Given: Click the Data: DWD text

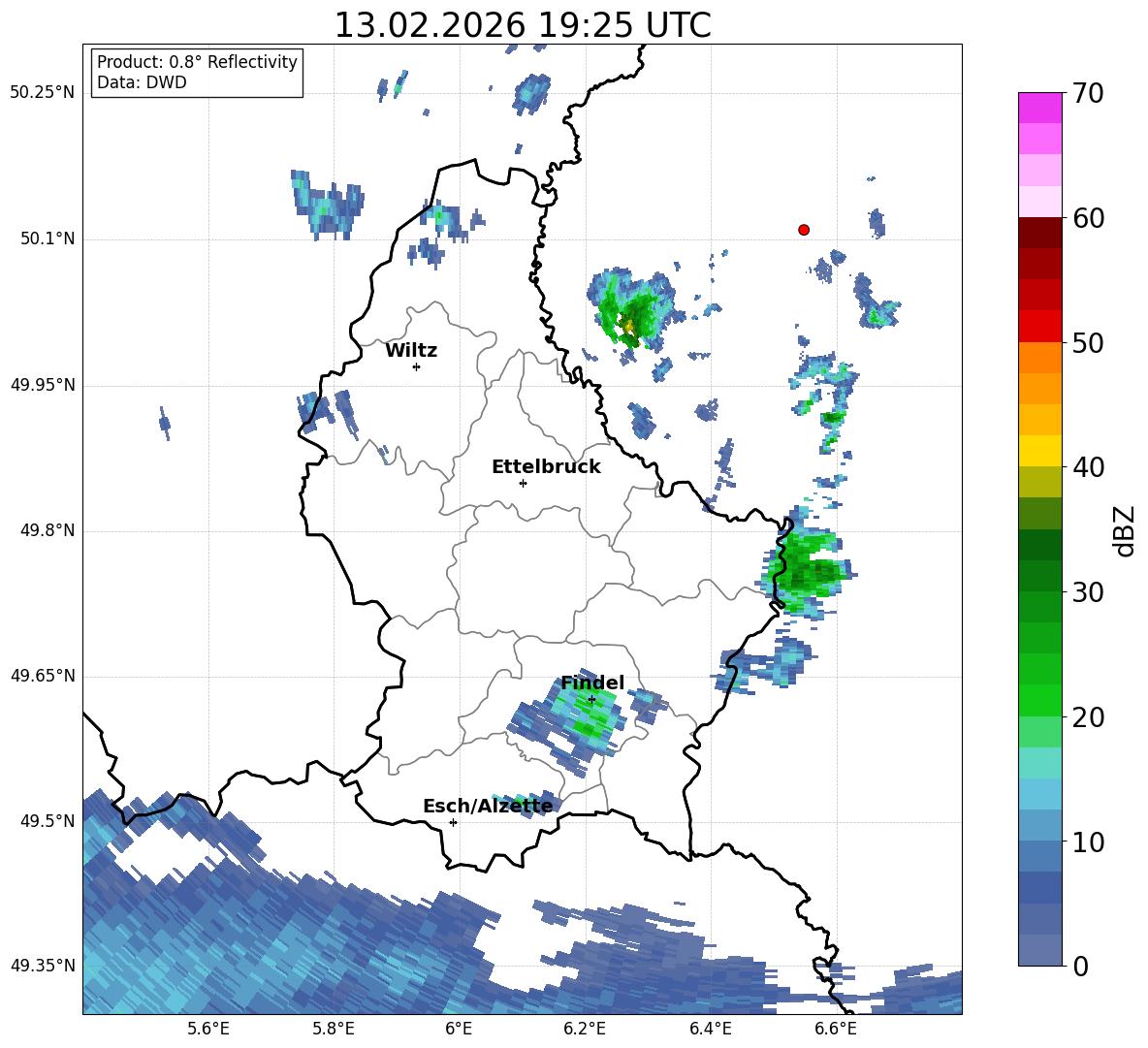Looking at the screenshot, I should (x=142, y=82).
